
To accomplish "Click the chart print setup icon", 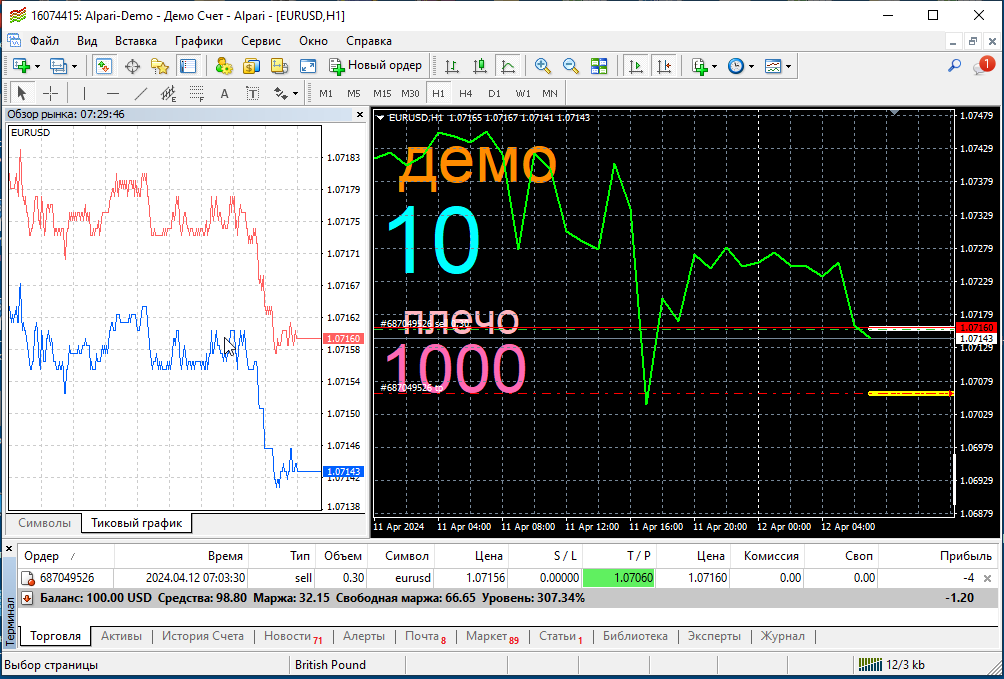I will pos(279,66).
